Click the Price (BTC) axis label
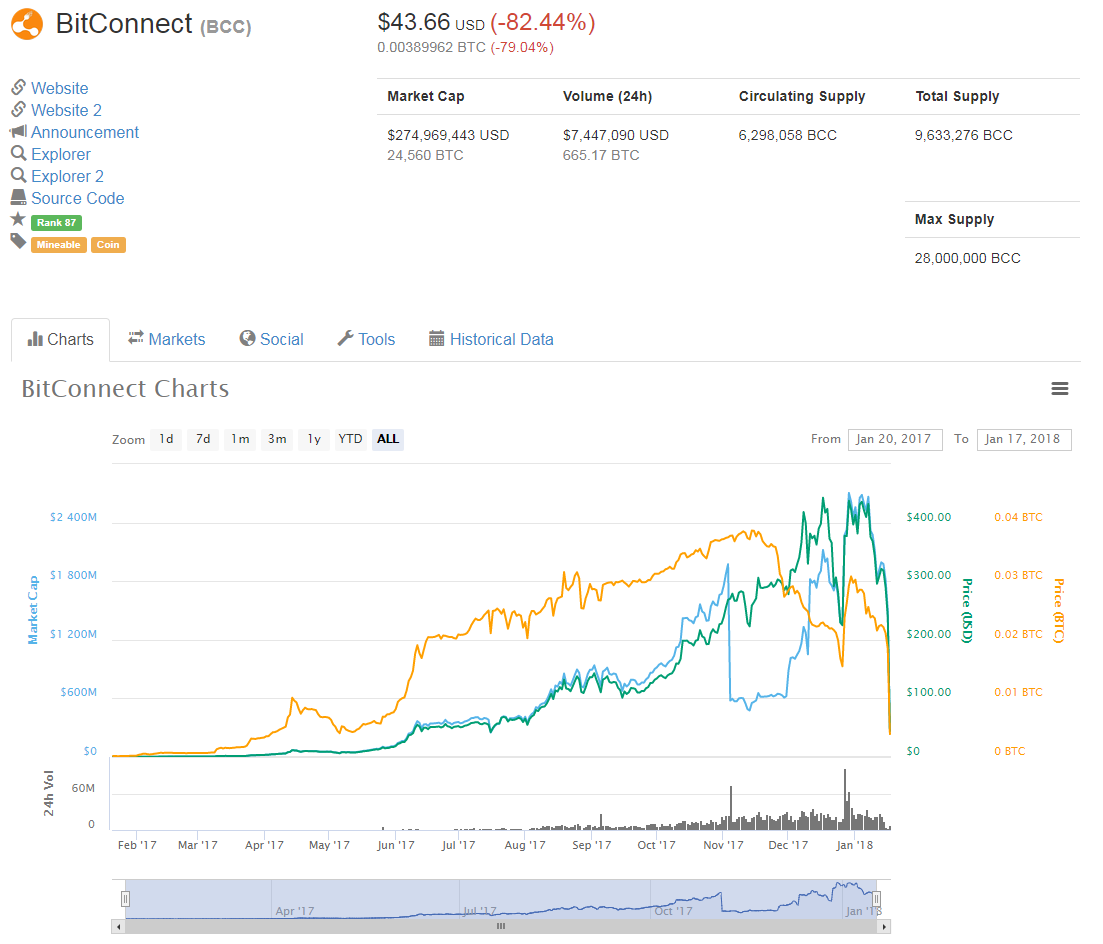Screen dimensions: 1103x944 1059,611
